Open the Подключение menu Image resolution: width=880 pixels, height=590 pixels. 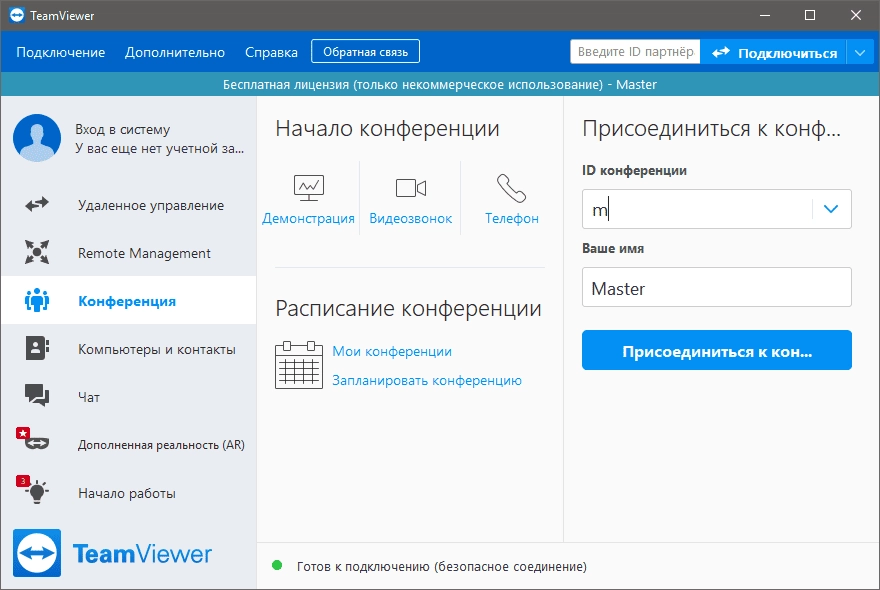tap(61, 52)
